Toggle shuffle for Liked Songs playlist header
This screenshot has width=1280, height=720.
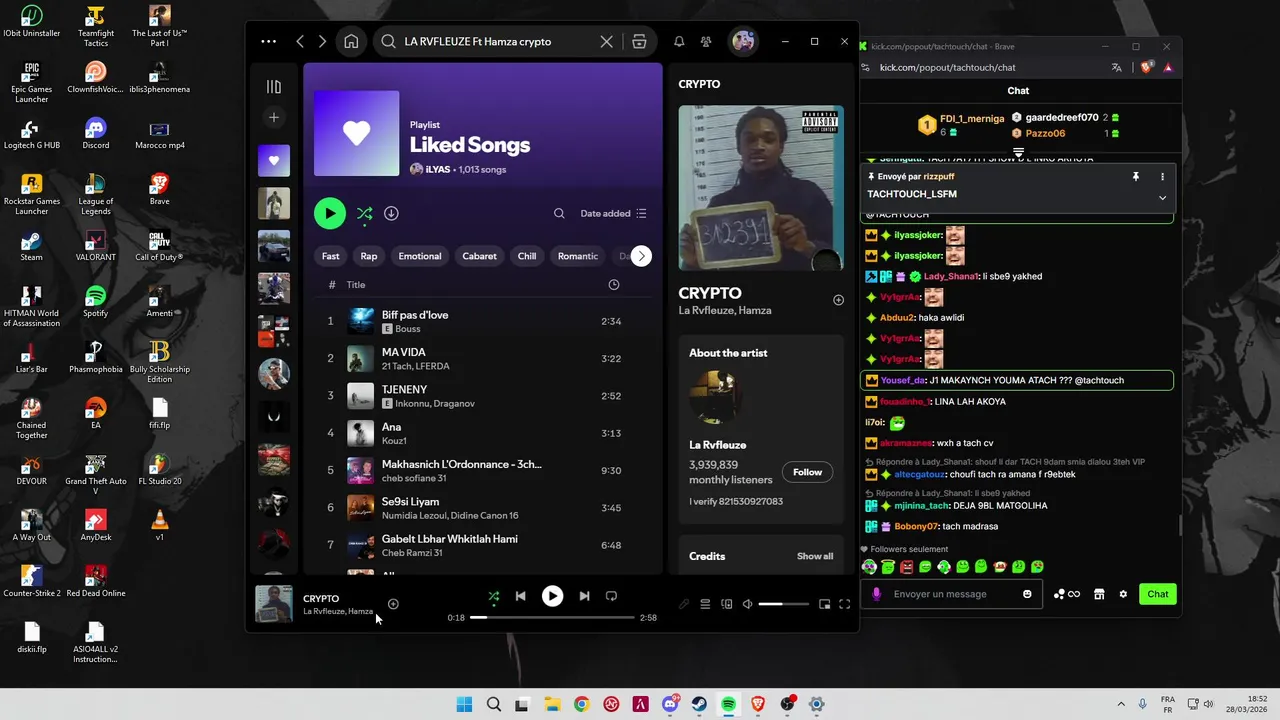[365, 213]
